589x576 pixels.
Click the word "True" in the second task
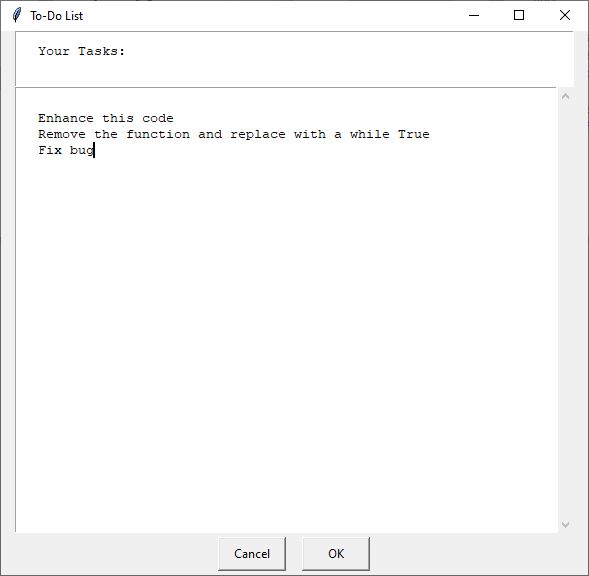coord(414,134)
